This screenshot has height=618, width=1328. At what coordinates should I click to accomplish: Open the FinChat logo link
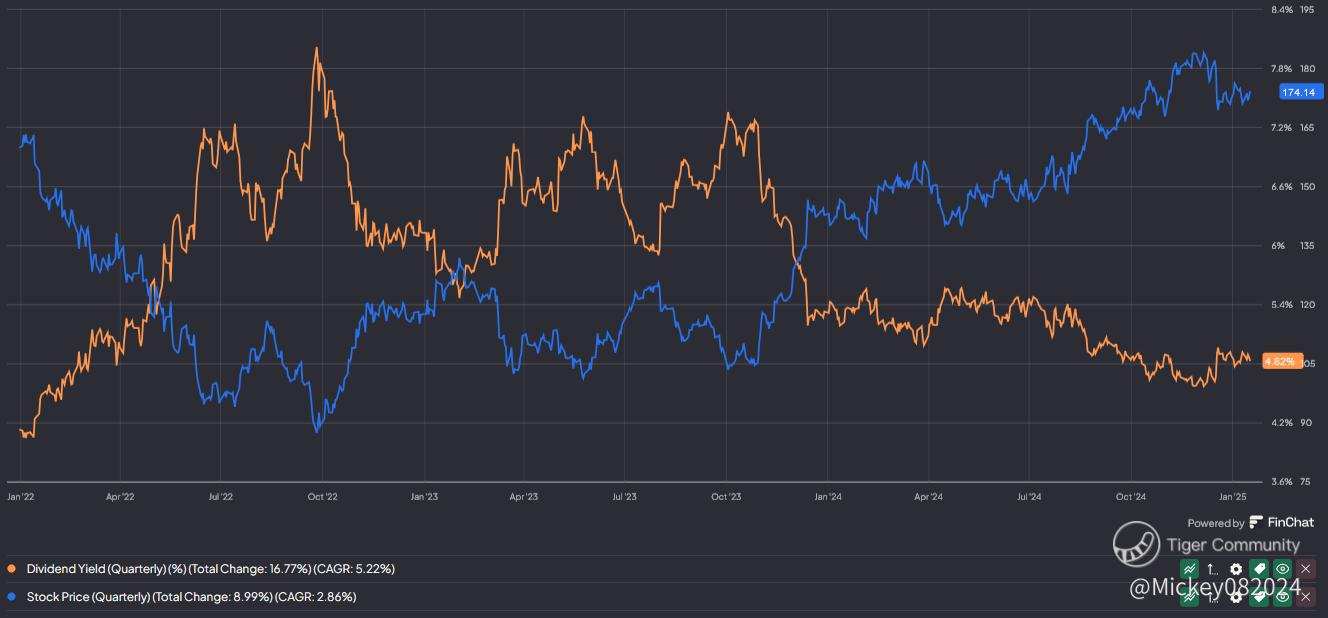click(x=1282, y=522)
